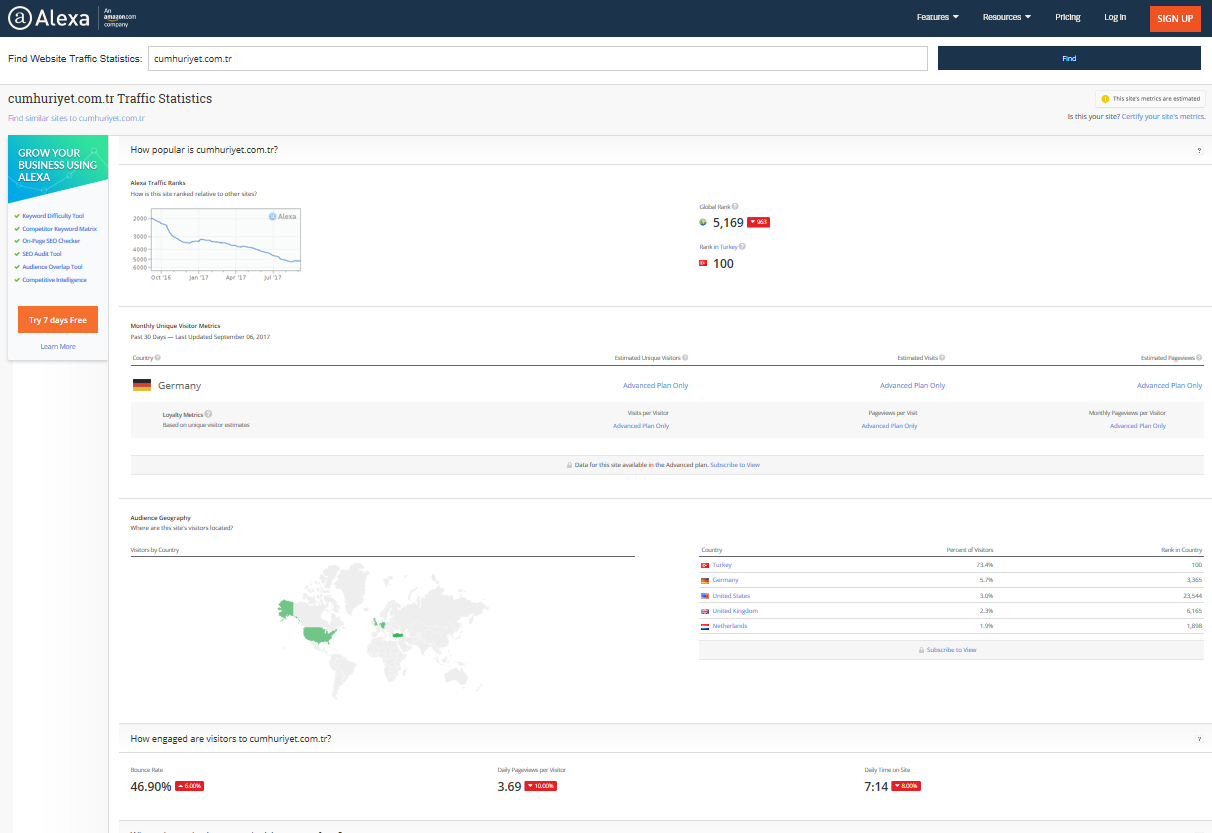Click the United States flag in the country table
The width and height of the screenshot is (1212, 833).
(x=705, y=596)
